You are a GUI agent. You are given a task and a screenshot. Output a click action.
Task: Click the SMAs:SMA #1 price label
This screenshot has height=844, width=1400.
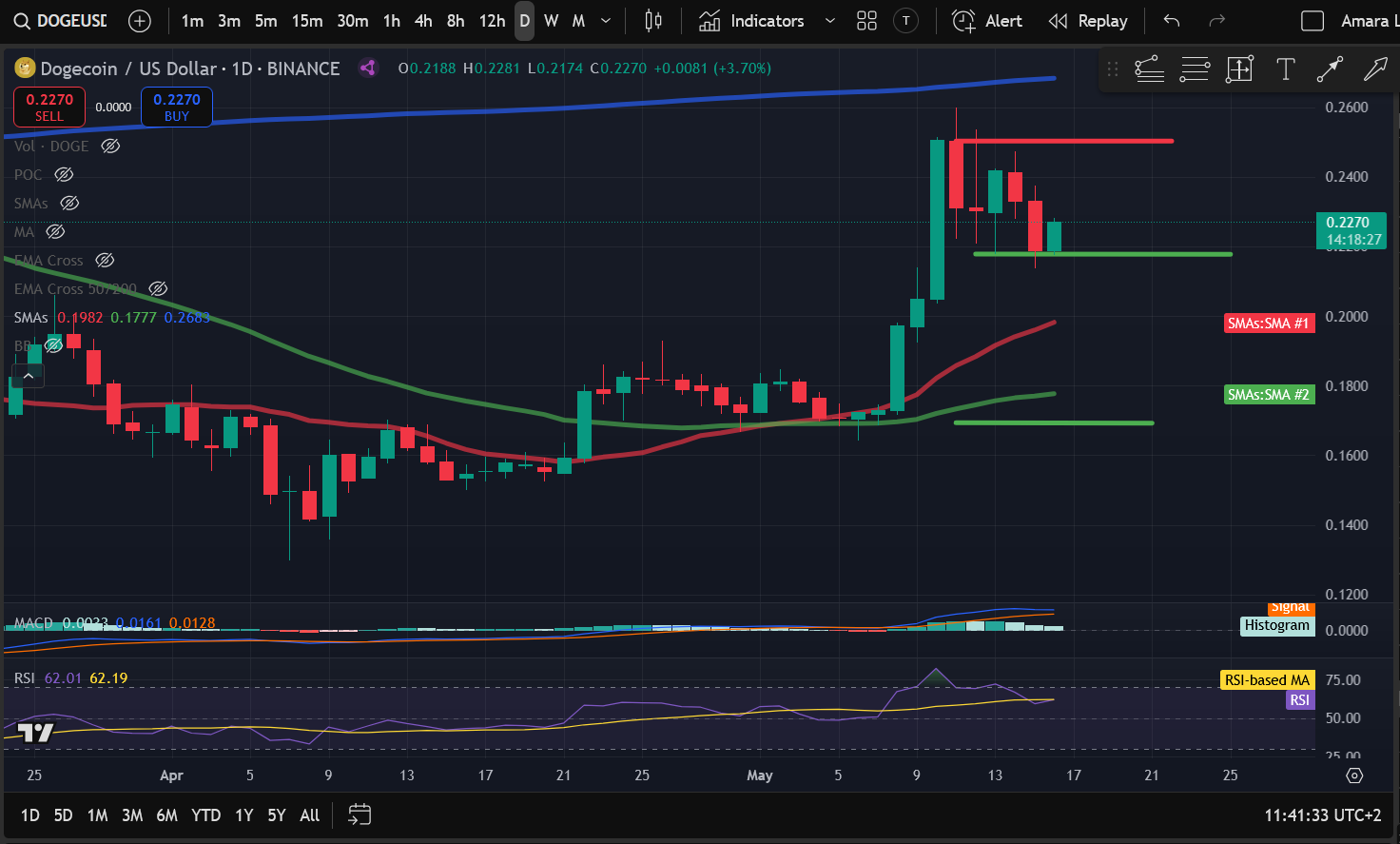[x=1269, y=324]
